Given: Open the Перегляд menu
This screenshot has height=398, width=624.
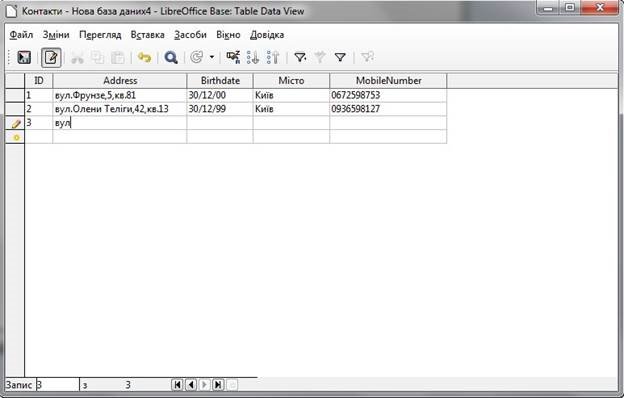Looking at the screenshot, I should (x=100, y=35).
